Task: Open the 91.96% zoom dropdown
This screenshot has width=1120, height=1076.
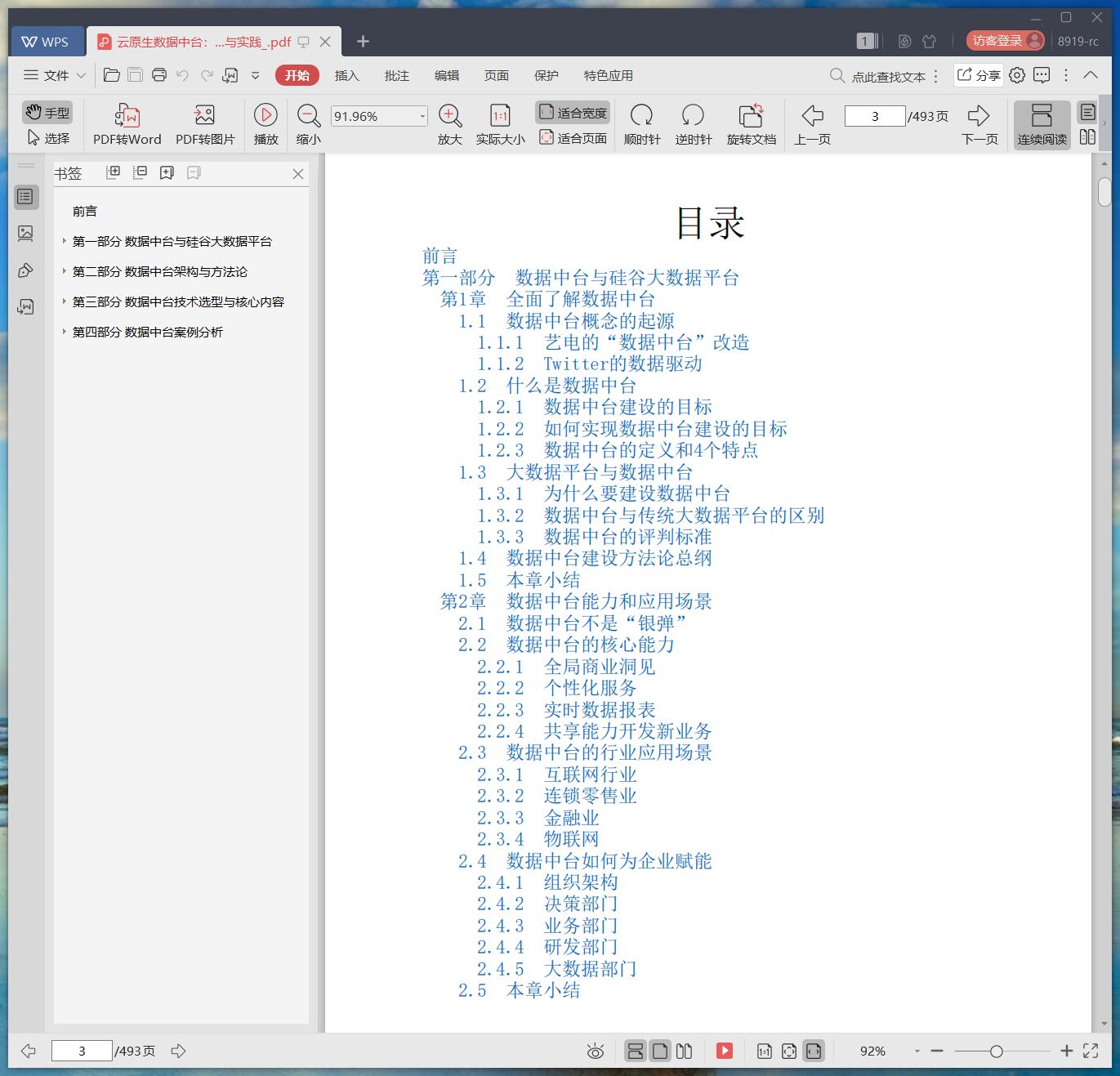Action: (422, 116)
